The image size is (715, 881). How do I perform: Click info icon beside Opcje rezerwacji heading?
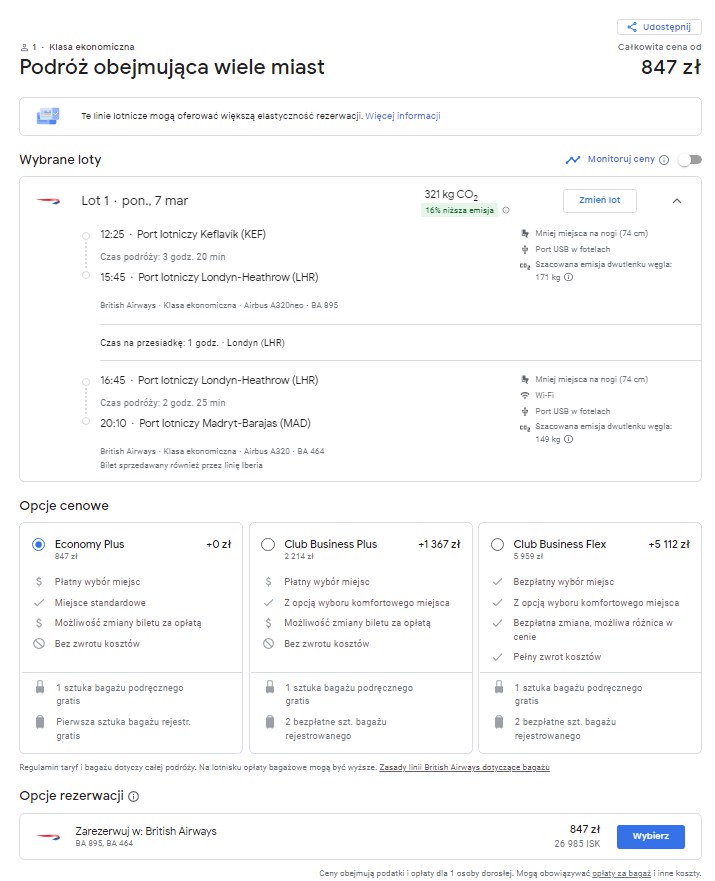(x=134, y=797)
